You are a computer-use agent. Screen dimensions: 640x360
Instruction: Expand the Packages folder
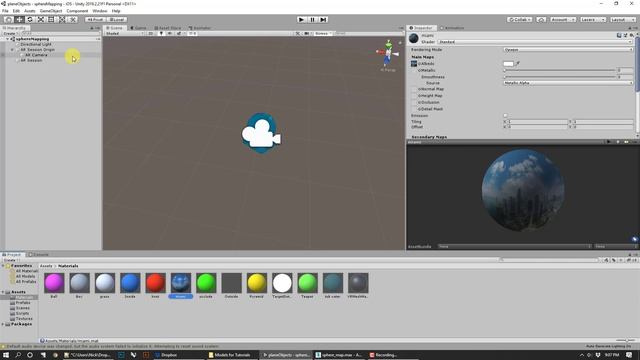click(3, 324)
